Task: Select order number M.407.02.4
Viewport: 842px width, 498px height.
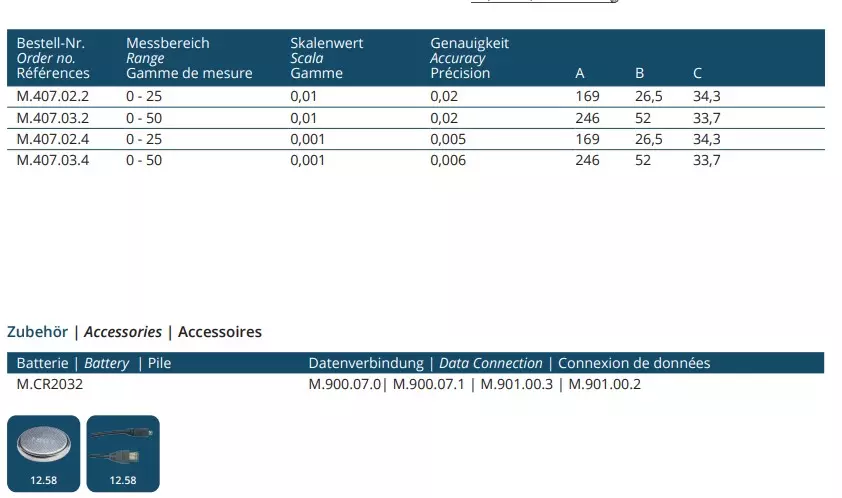Action: (53, 139)
